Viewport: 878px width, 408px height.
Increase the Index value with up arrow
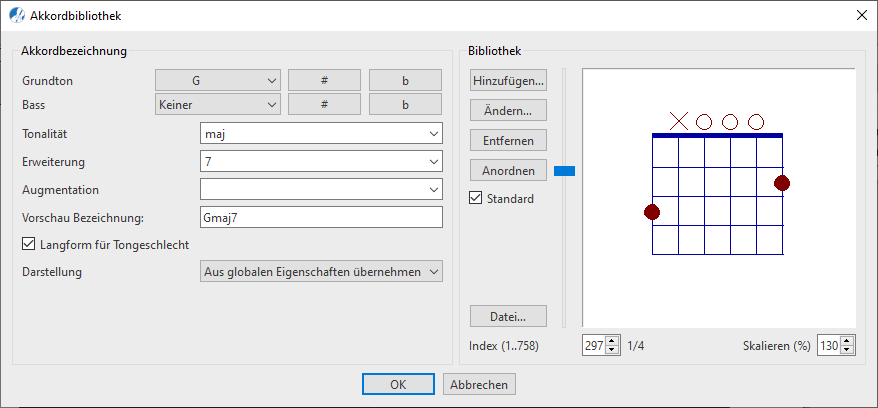[613, 340]
